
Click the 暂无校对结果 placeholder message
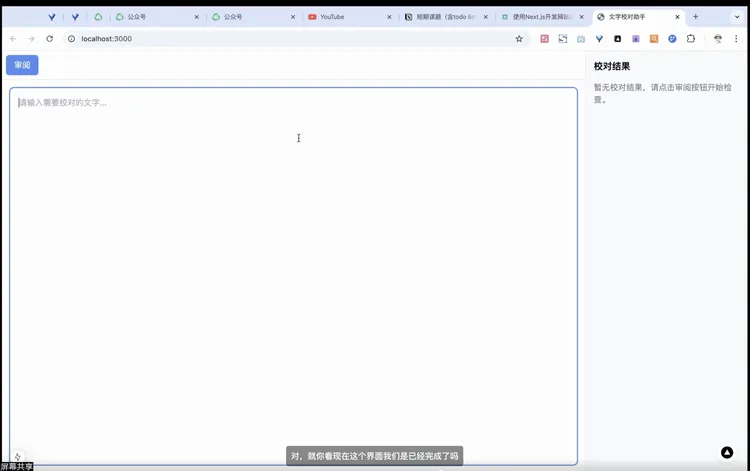coord(662,93)
